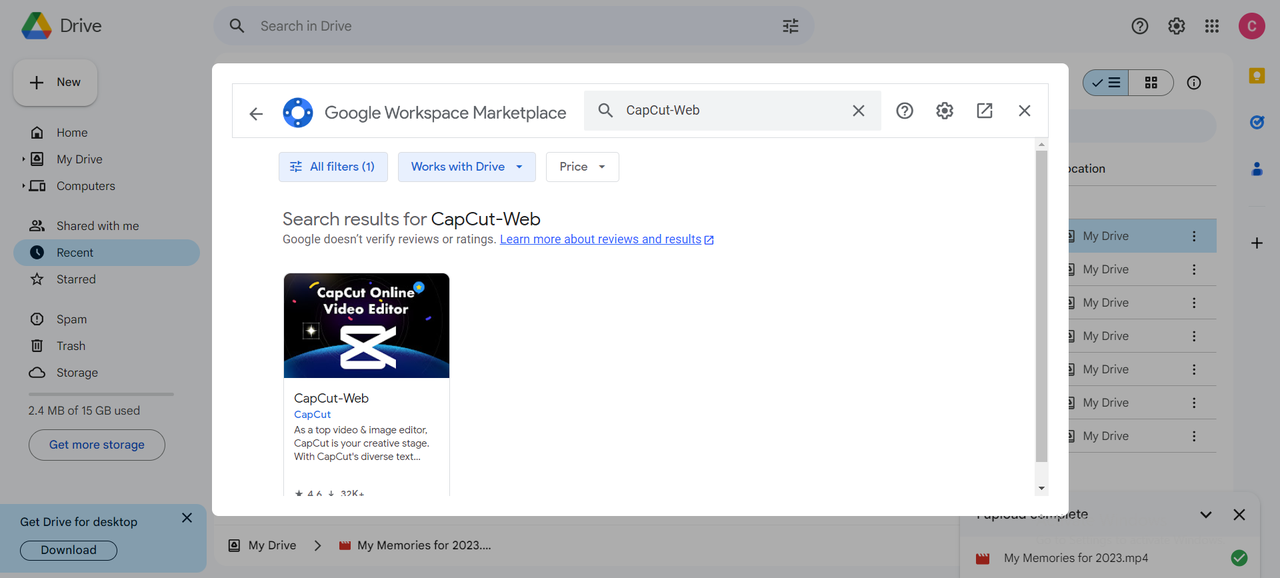Click the CapCut Online Video Editor thumbnail
The width and height of the screenshot is (1280, 578).
click(x=367, y=326)
